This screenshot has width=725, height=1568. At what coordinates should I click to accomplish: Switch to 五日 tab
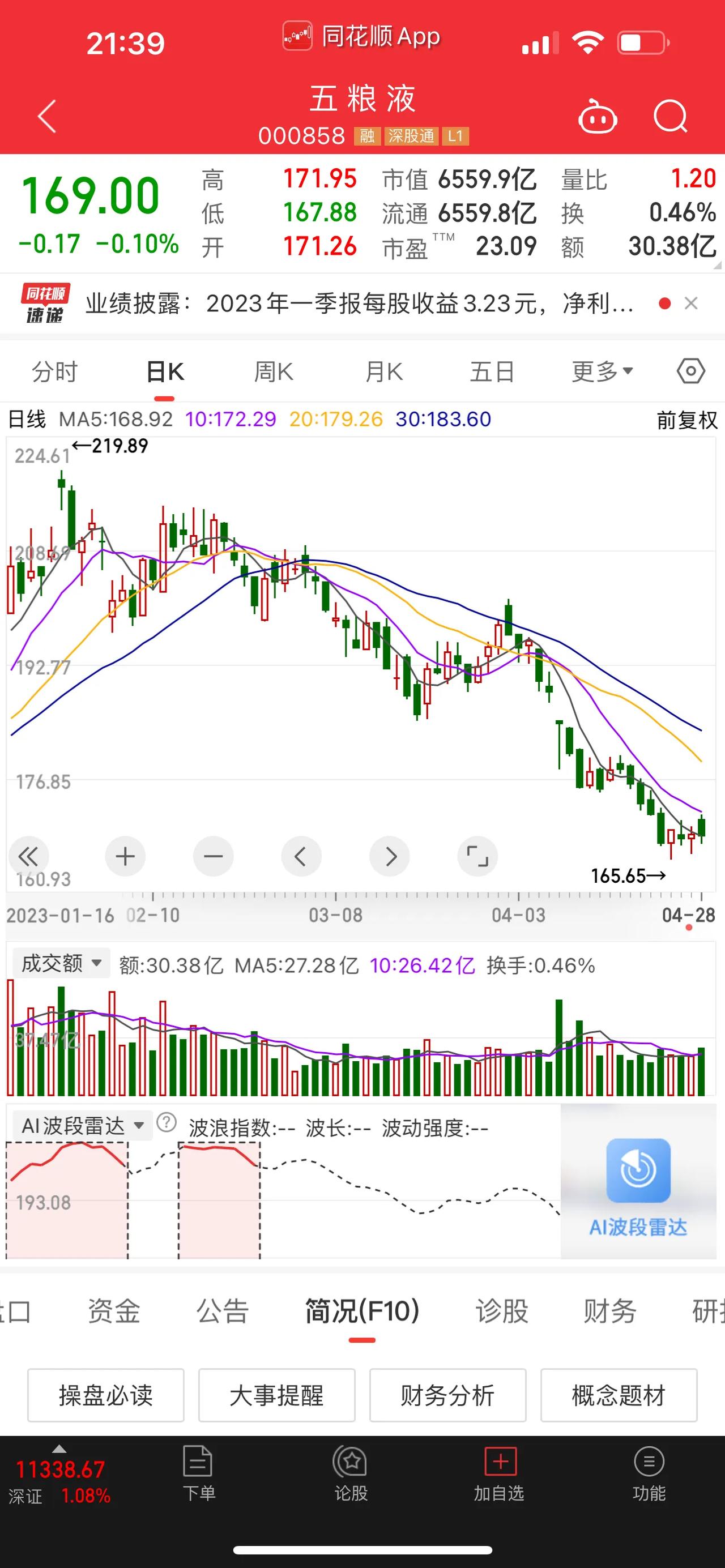point(492,371)
